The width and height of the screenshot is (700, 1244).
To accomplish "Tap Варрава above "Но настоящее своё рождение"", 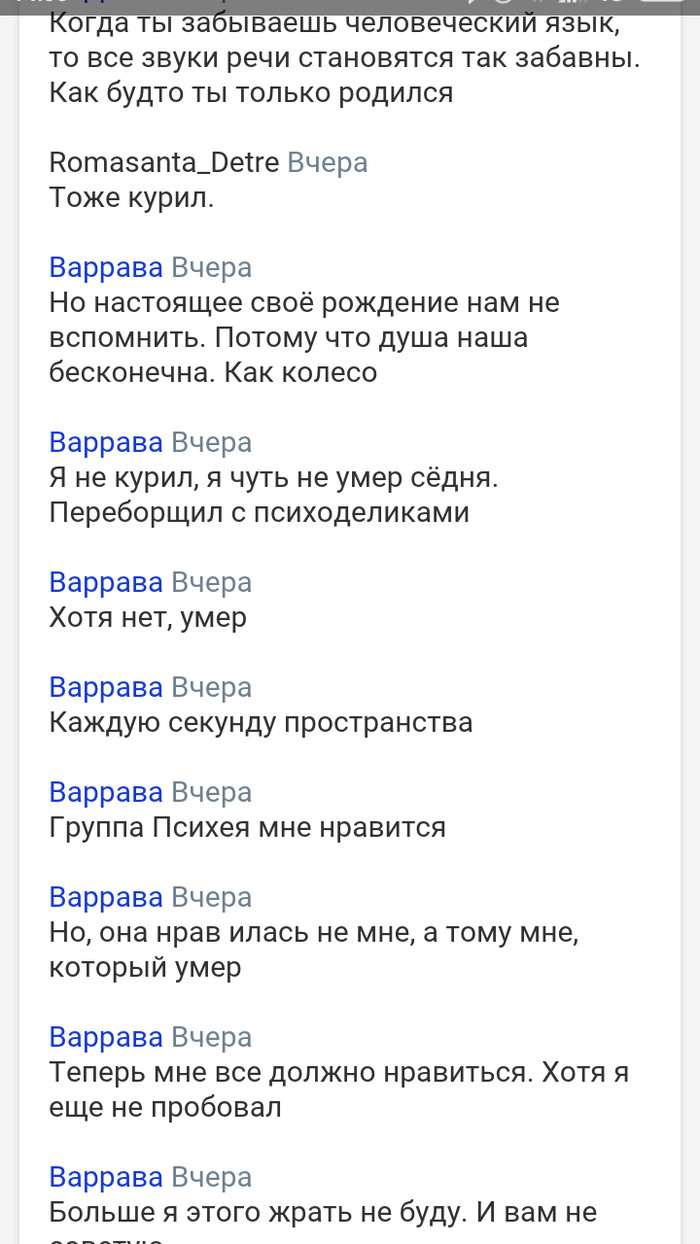I will click(x=106, y=267).
